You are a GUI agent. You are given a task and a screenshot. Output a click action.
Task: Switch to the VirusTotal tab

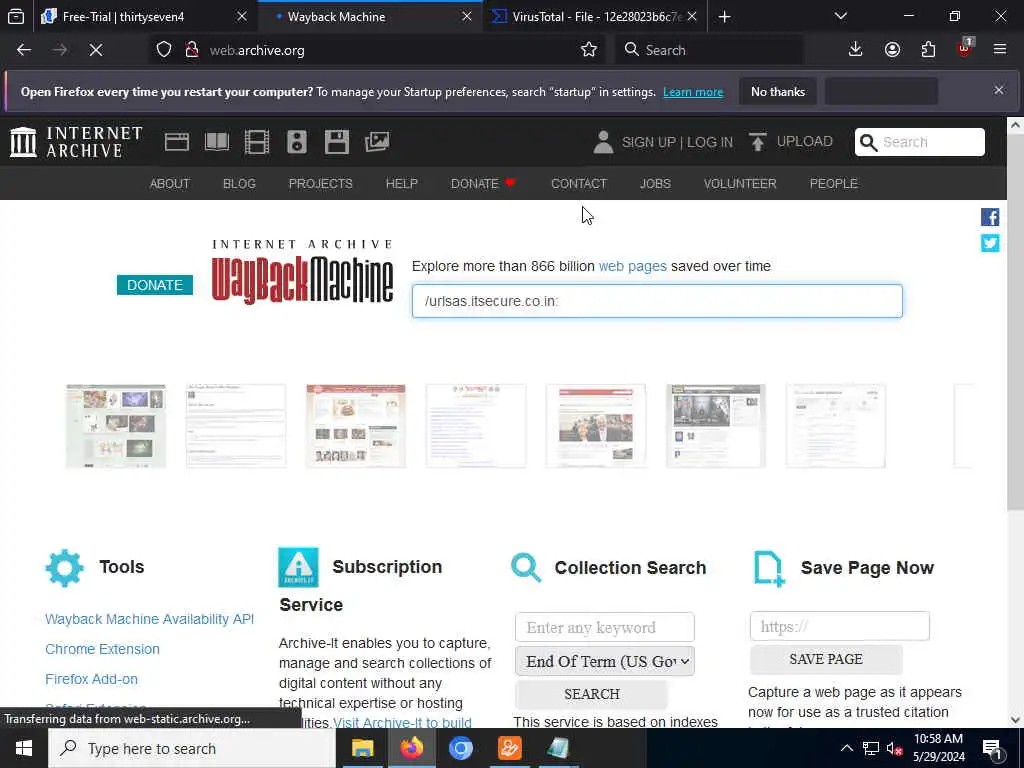point(587,16)
